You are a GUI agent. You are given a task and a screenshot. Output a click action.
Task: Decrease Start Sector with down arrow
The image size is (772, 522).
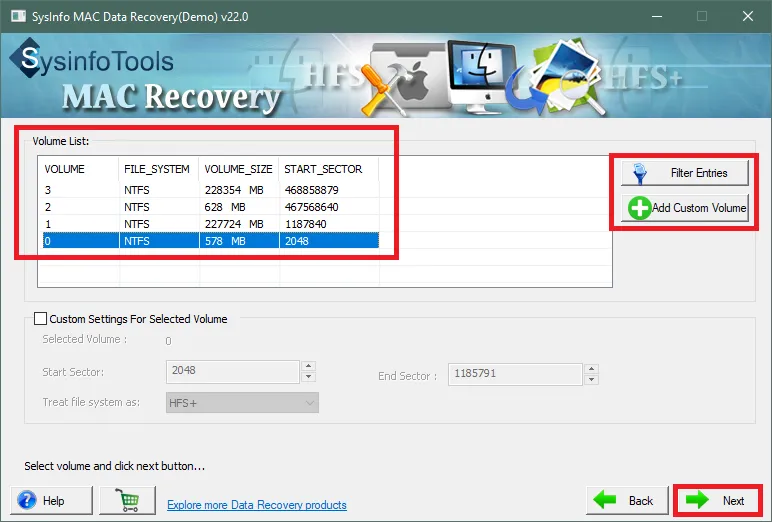click(309, 377)
